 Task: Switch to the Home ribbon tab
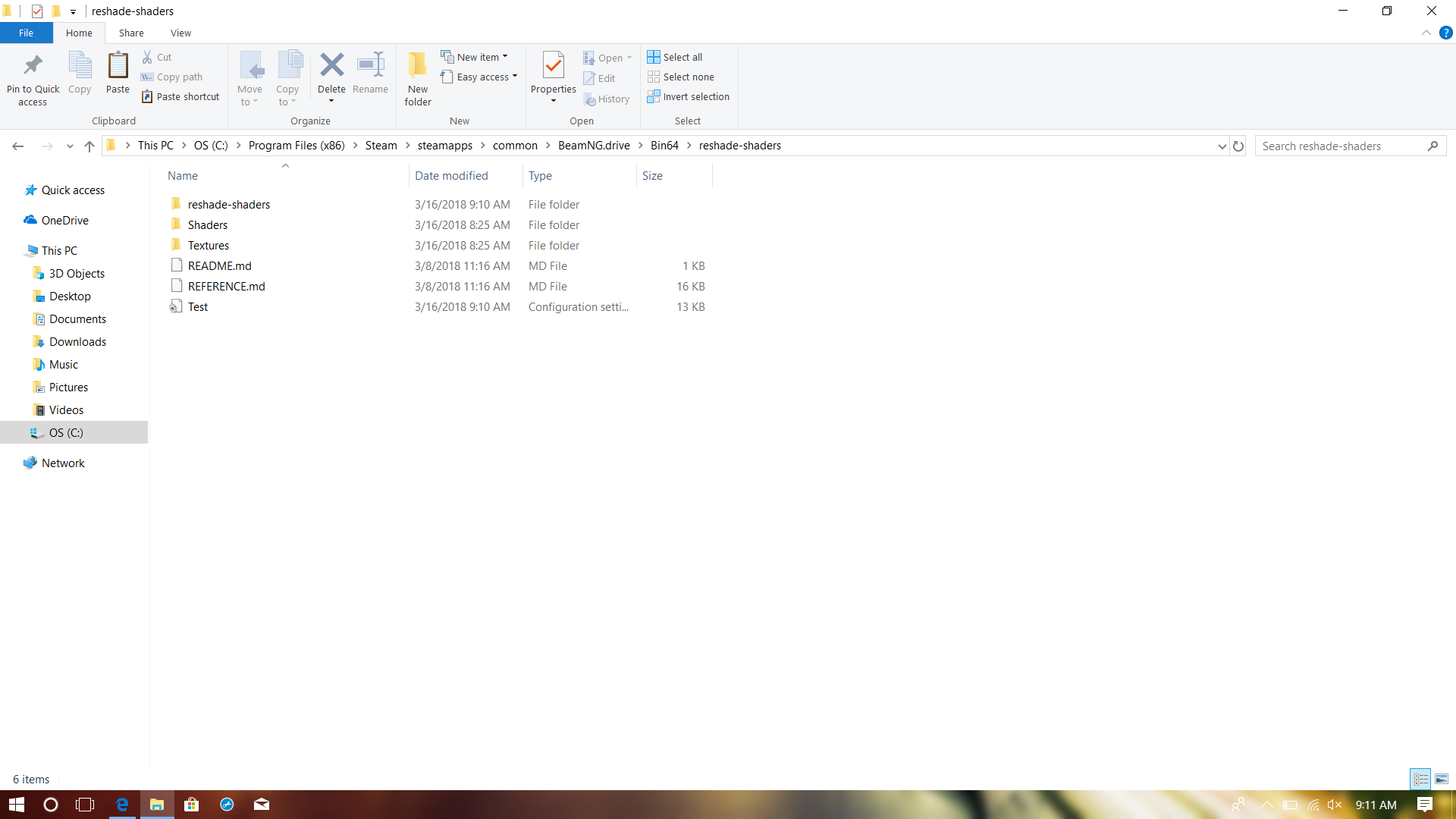79,33
